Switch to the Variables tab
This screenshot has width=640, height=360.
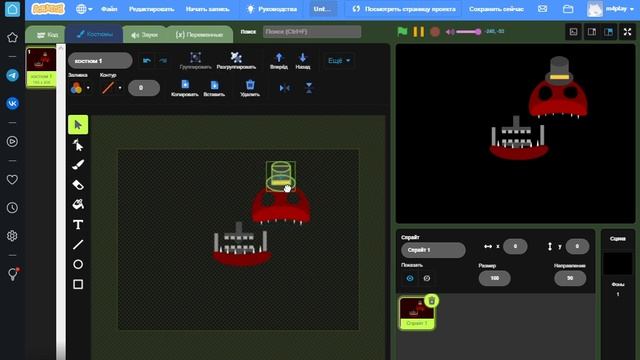[199, 35]
